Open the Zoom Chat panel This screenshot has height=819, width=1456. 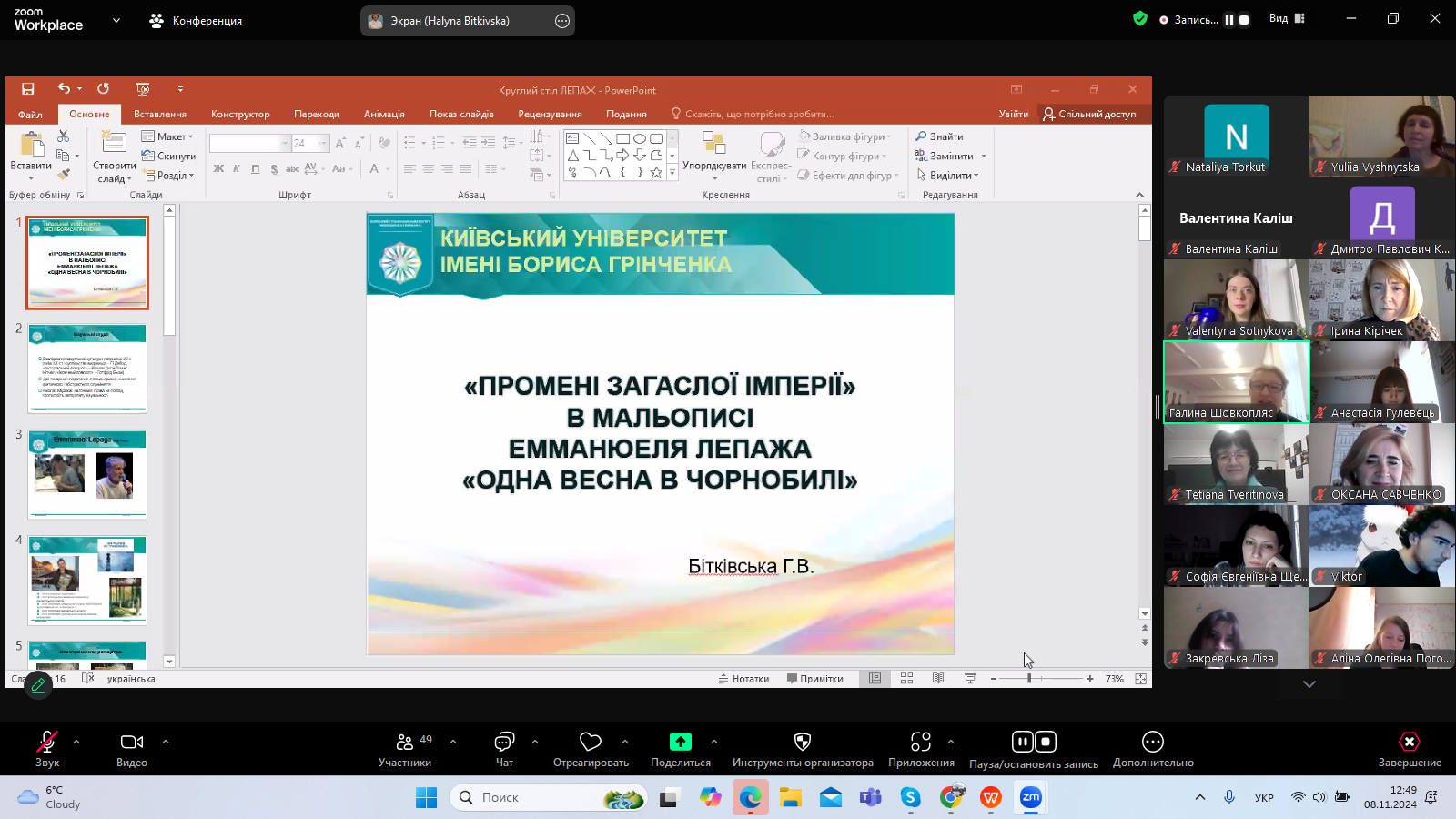[x=504, y=743]
